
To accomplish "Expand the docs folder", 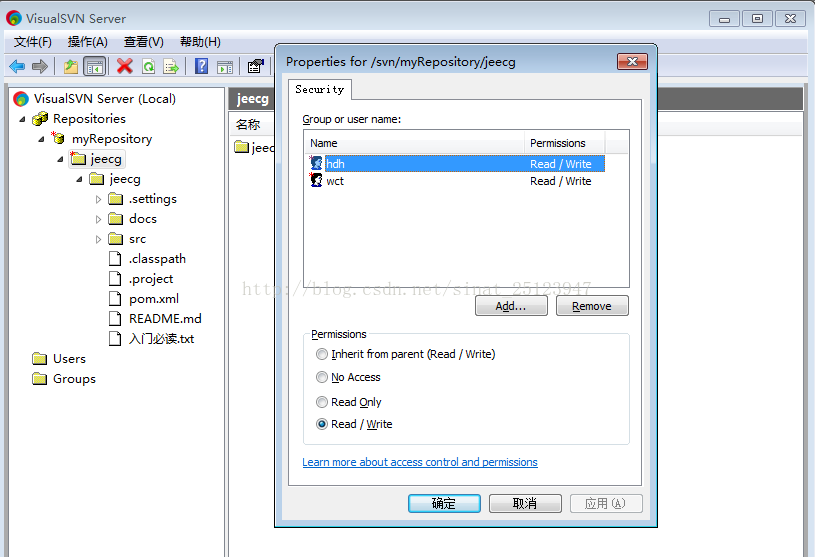I will pos(98,219).
